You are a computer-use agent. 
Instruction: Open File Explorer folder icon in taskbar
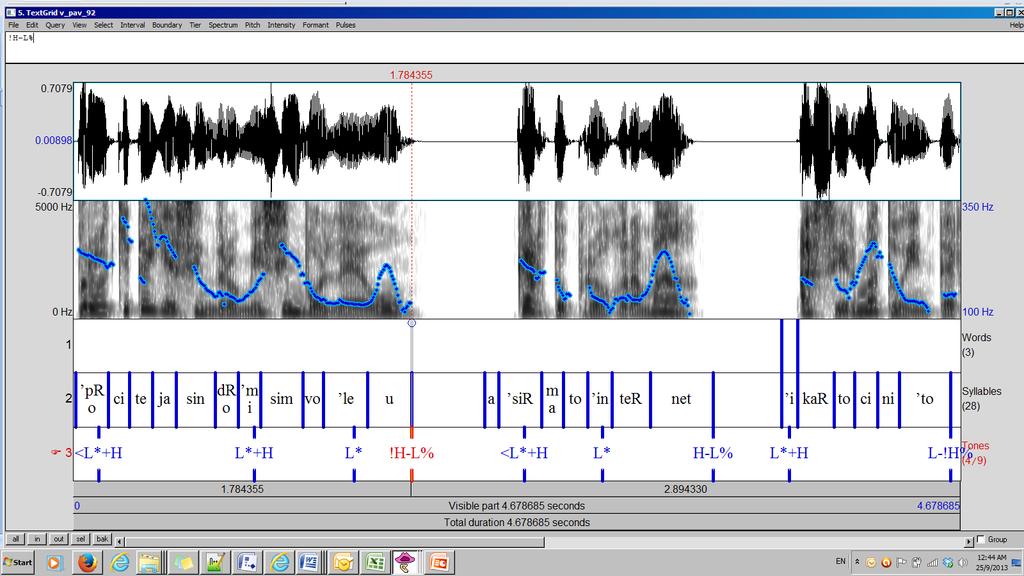[x=150, y=562]
